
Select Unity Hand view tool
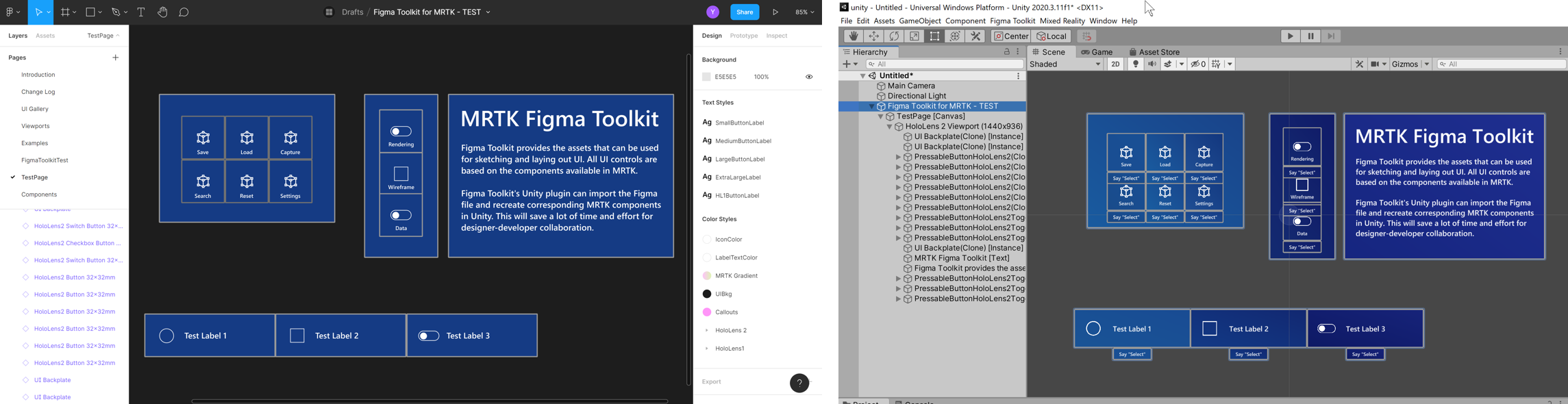[x=853, y=36]
